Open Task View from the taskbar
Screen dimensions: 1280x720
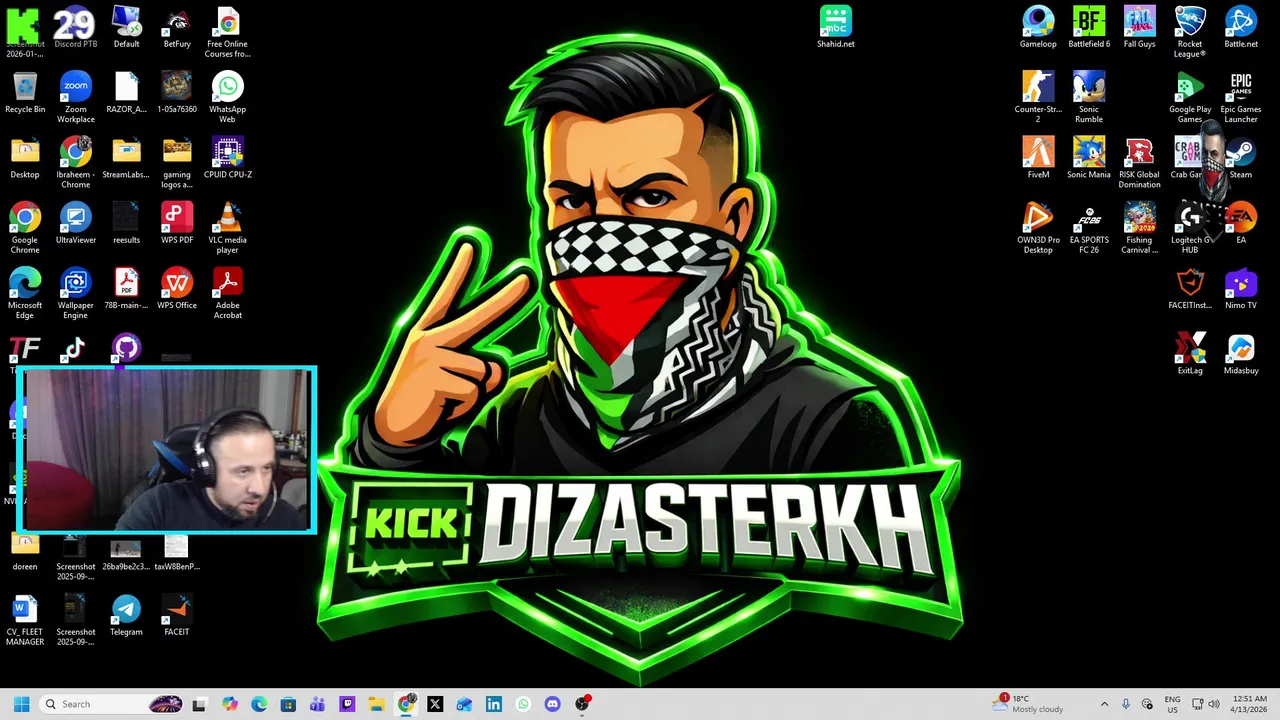point(200,704)
